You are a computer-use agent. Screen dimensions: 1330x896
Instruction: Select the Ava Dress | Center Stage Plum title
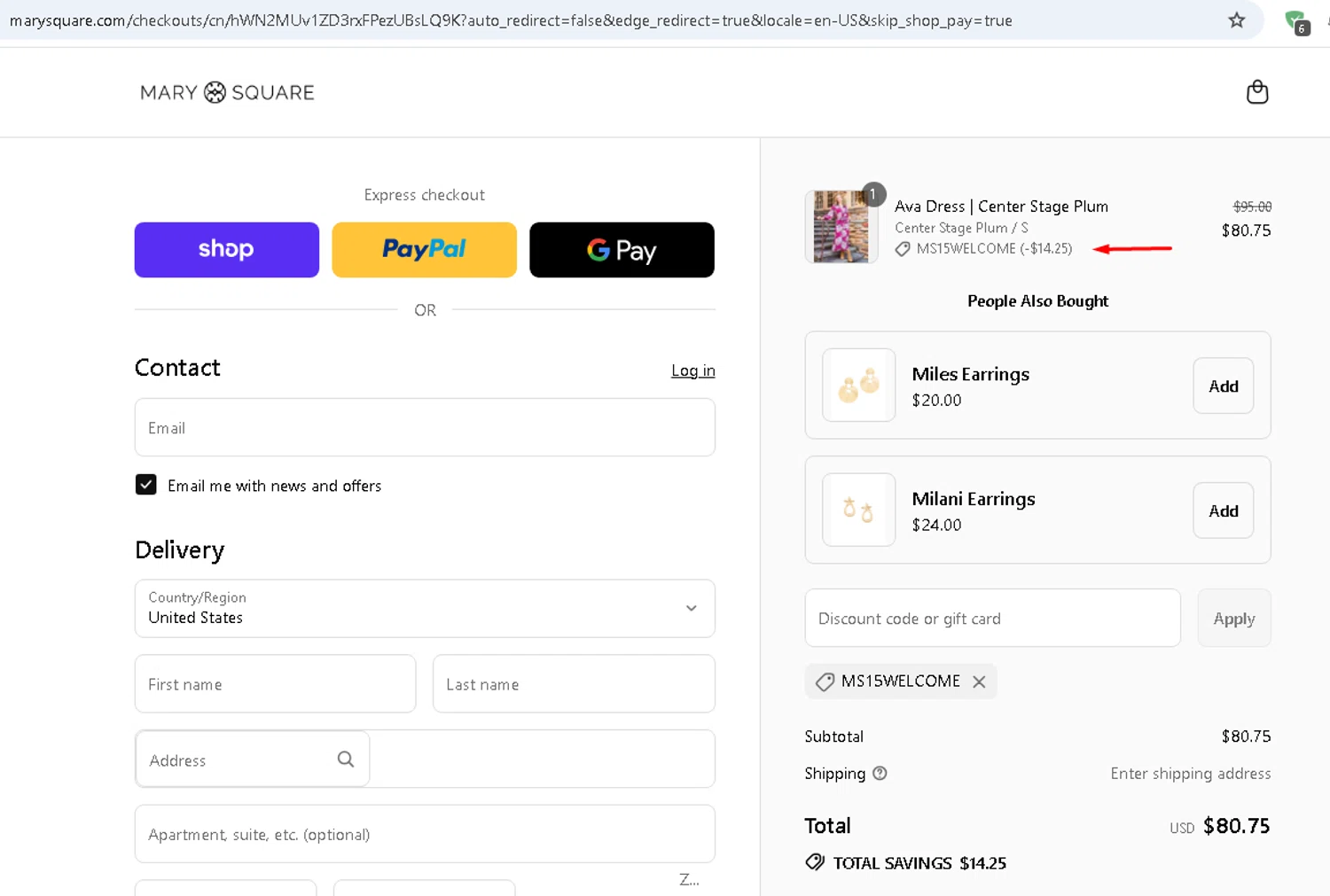tap(1001, 206)
